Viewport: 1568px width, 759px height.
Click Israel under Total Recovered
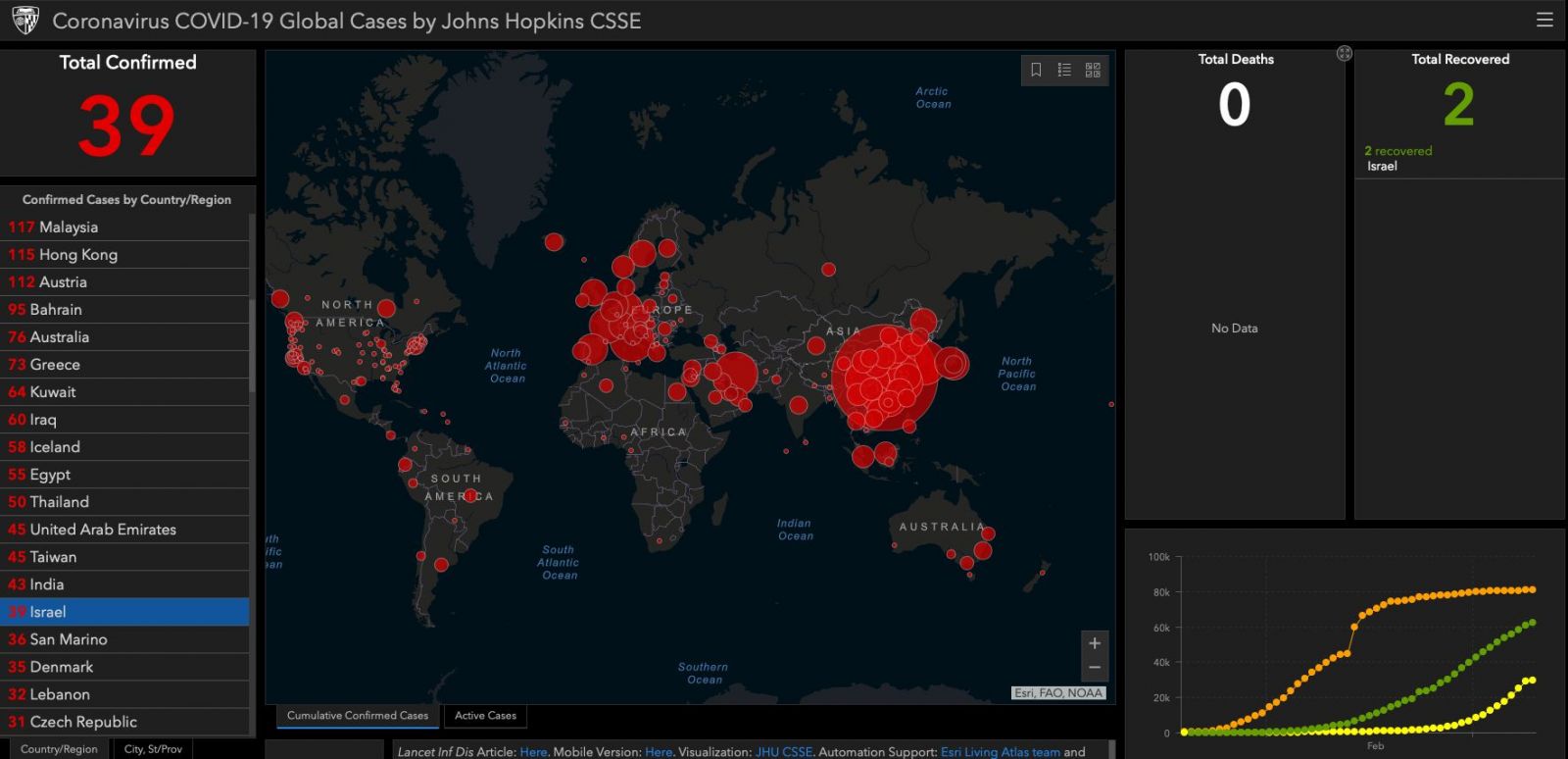click(x=1382, y=166)
